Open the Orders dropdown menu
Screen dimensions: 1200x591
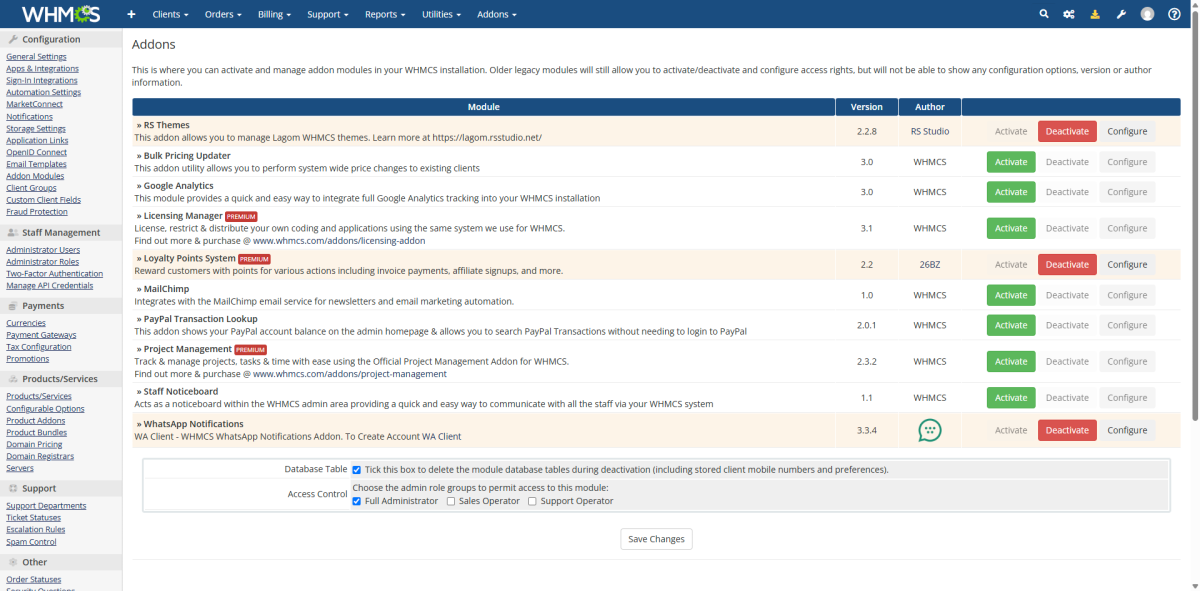(223, 15)
